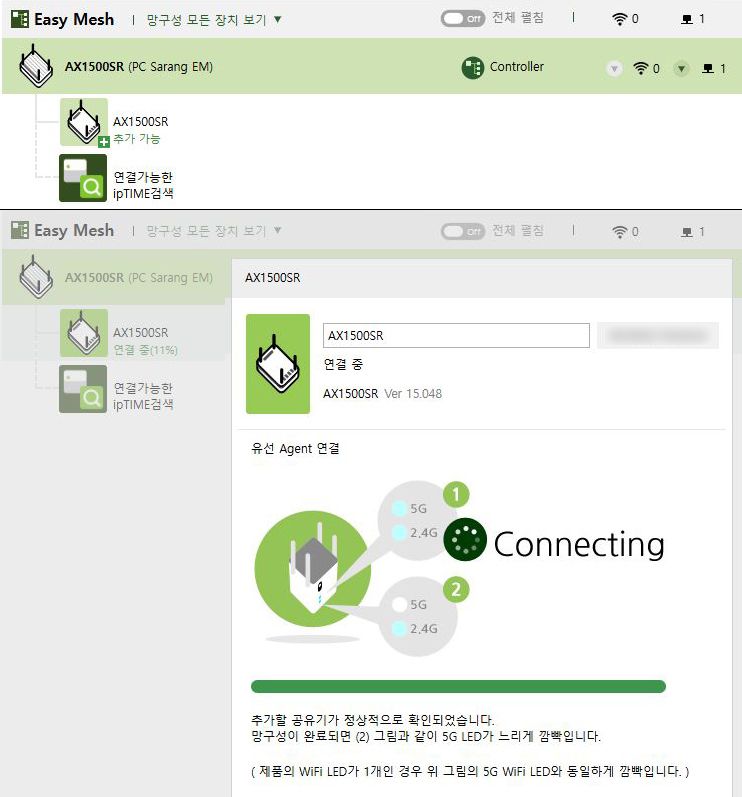Click the blurred button next to name field

pos(658,335)
